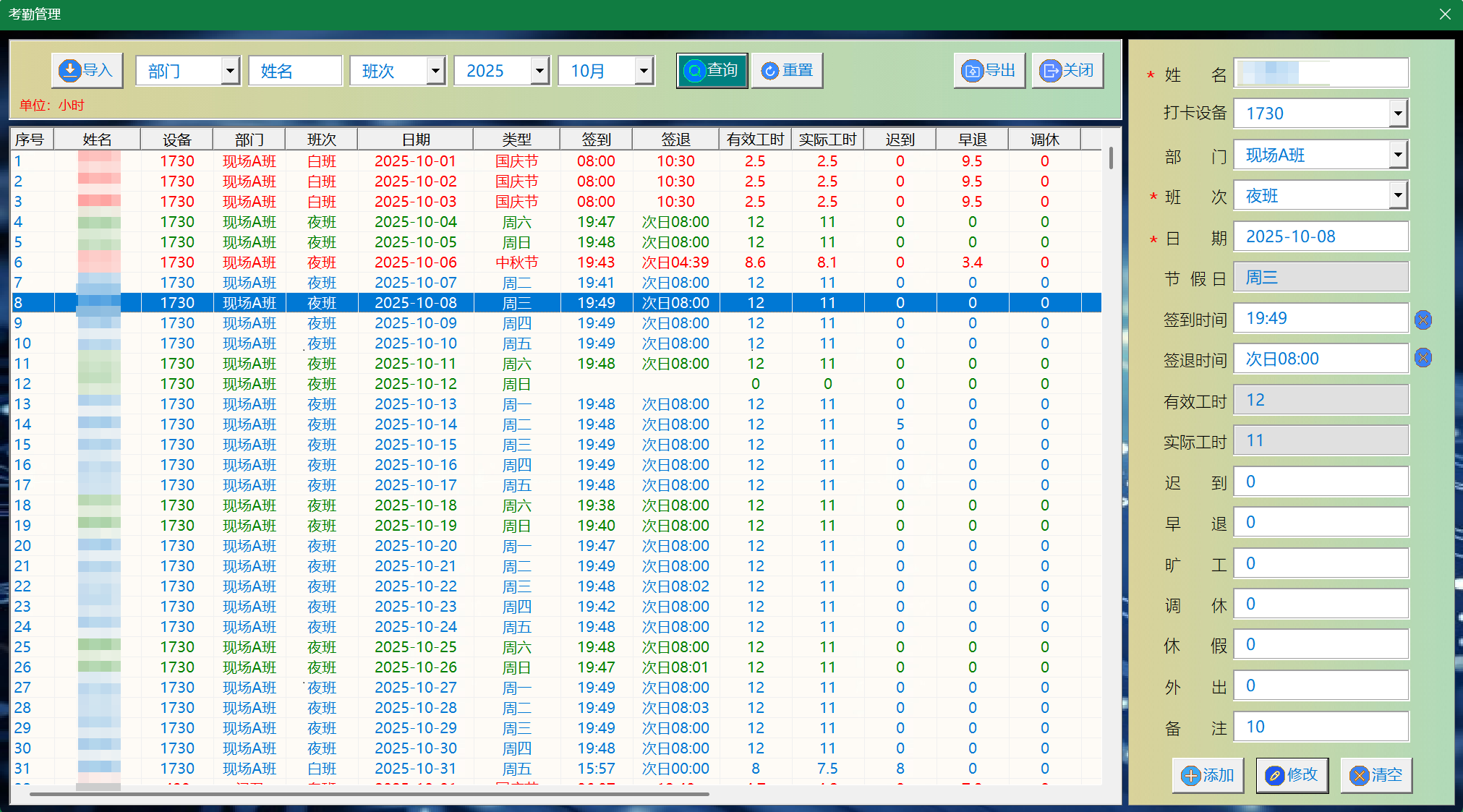
Task: Click the 实际工时 column header
Action: pyautogui.click(x=828, y=140)
